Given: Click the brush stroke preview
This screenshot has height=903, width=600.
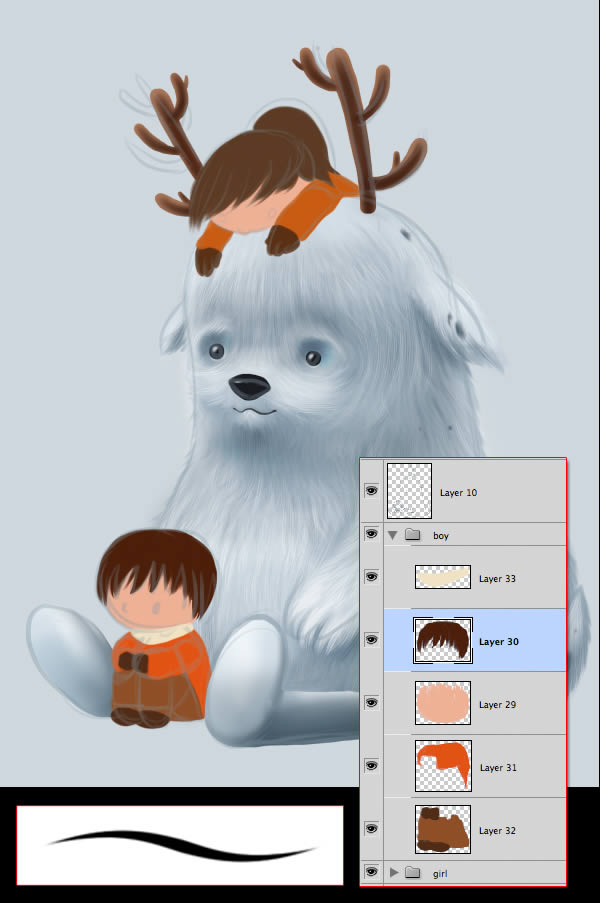Looking at the screenshot, I should 180,845.
